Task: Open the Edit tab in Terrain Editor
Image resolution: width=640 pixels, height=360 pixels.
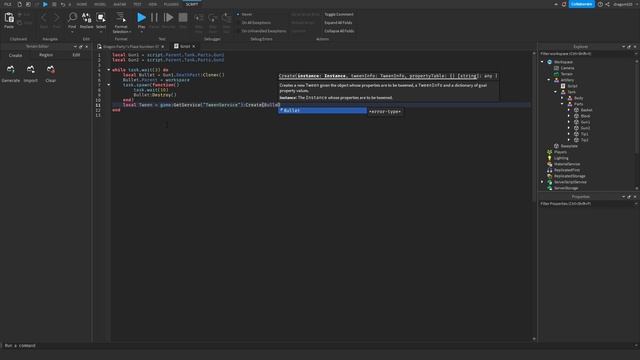Action: click(x=76, y=55)
